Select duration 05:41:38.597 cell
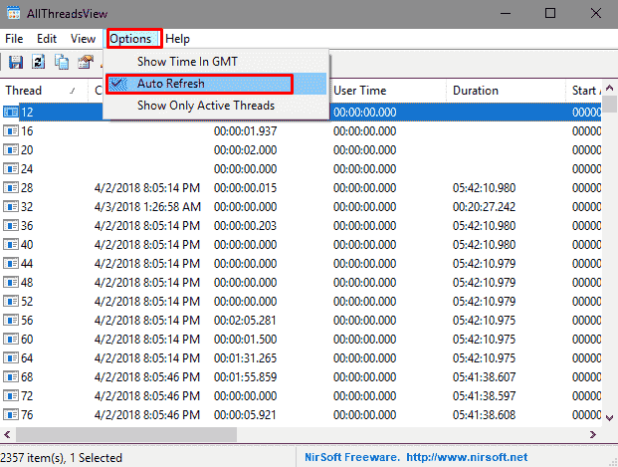The width and height of the screenshot is (618, 467). pos(484,396)
